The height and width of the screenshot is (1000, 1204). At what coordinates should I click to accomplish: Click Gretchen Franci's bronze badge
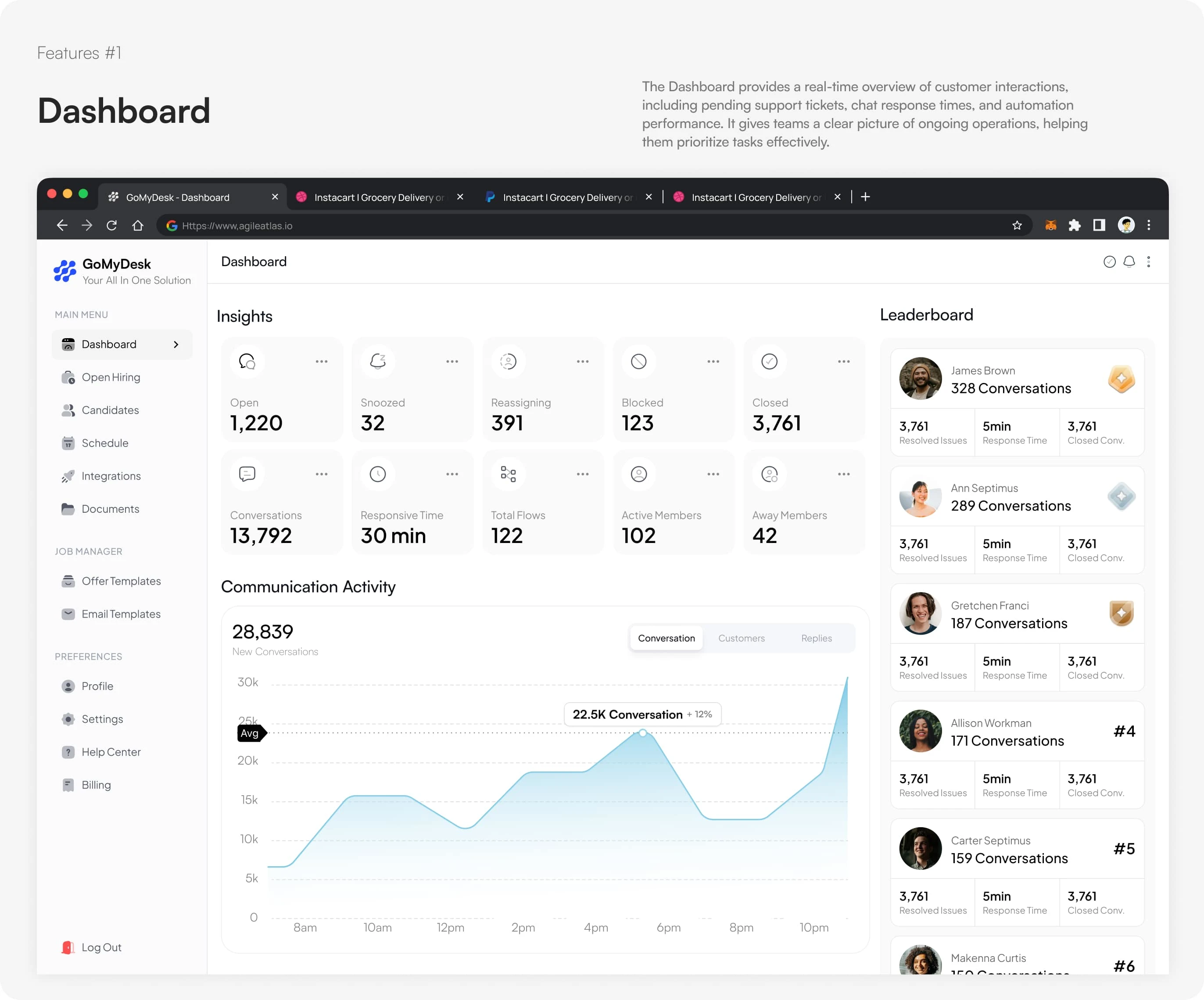click(x=1122, y=613)
